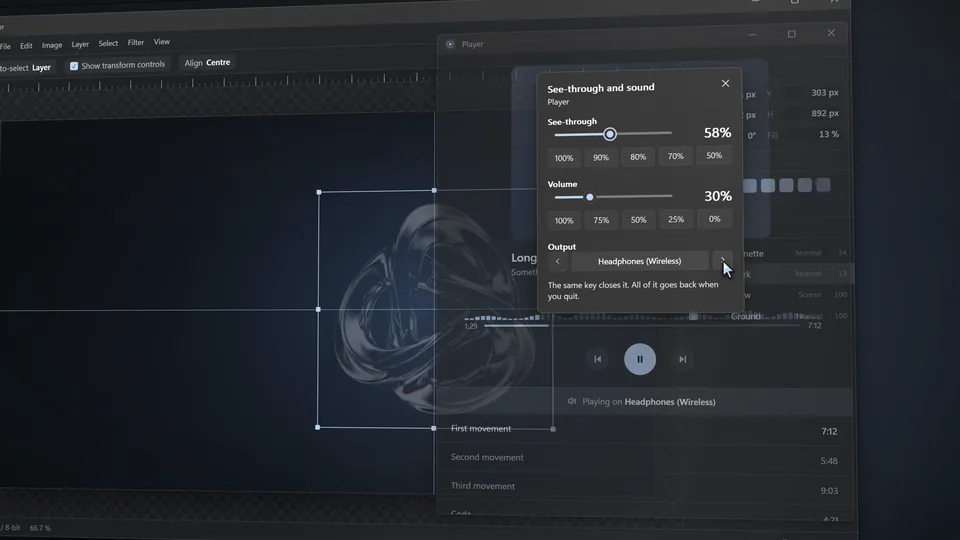This screenshot has width=960, height=540.
Task: Click the 66.7 % zoom value in status bar
Action: coord(40,528)
